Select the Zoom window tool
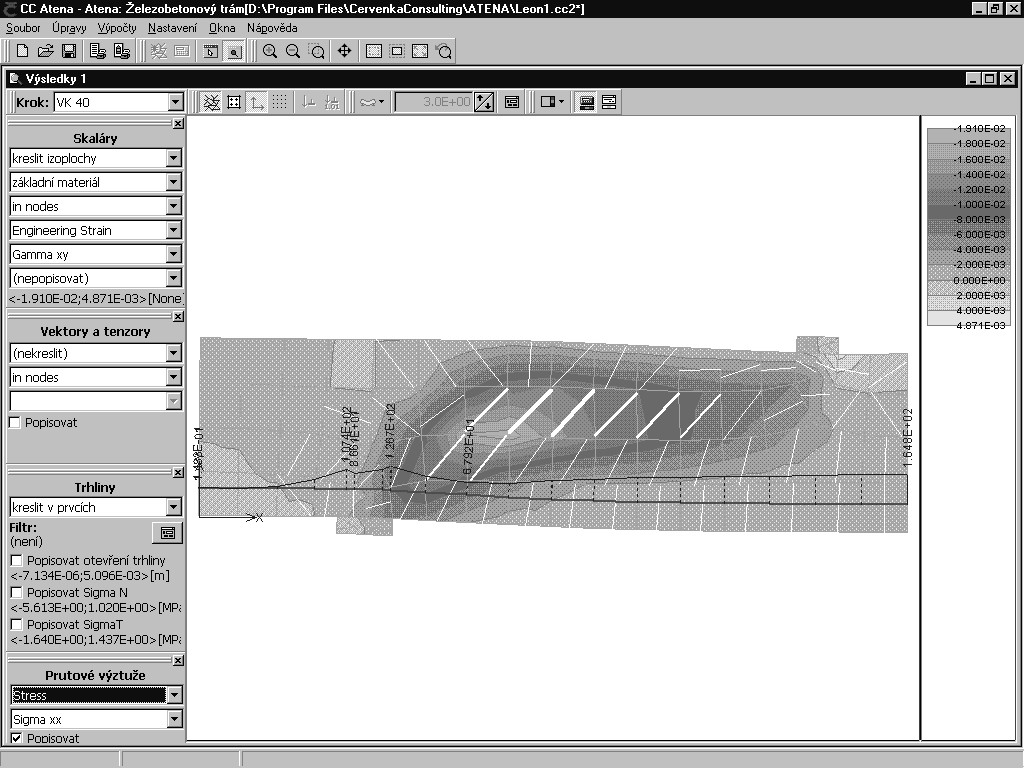This screenshot has height=768, width=1024. coord(317,51)
